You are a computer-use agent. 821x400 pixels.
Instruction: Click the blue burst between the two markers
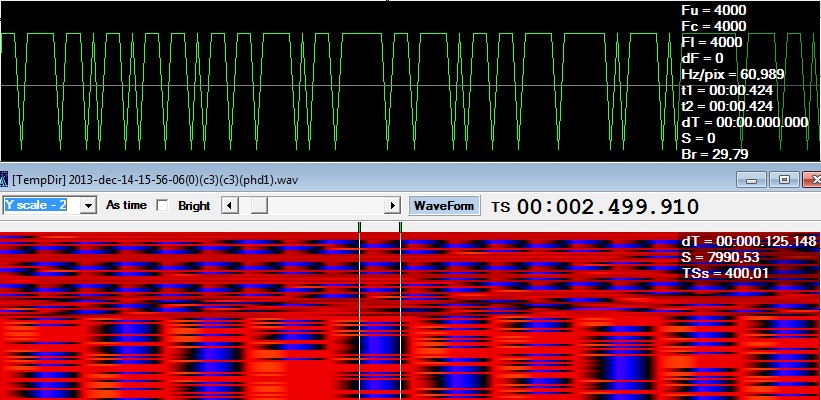[x=380, y=351]
